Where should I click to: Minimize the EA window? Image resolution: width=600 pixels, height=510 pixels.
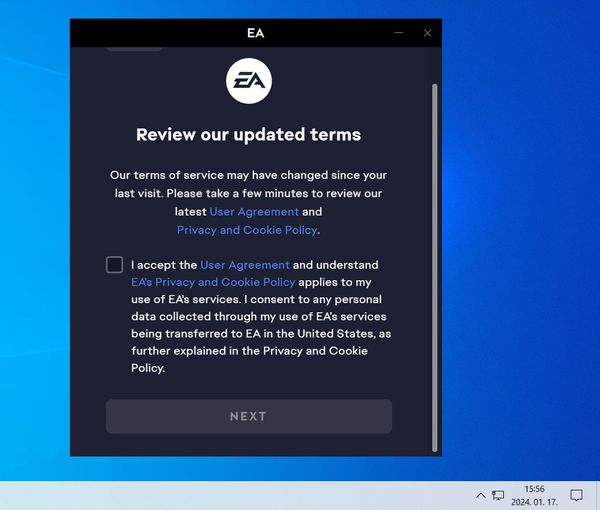400,33
